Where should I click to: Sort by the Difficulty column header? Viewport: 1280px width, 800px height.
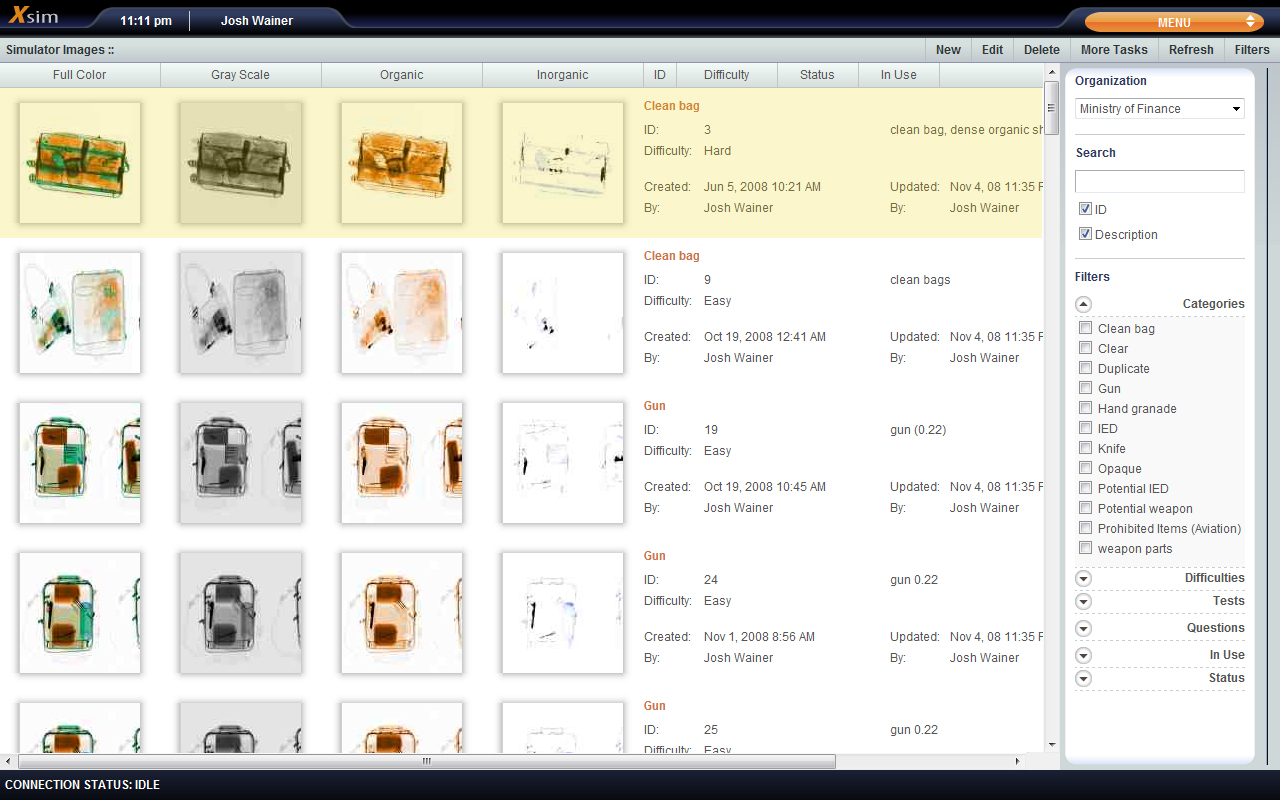point(726,75)
